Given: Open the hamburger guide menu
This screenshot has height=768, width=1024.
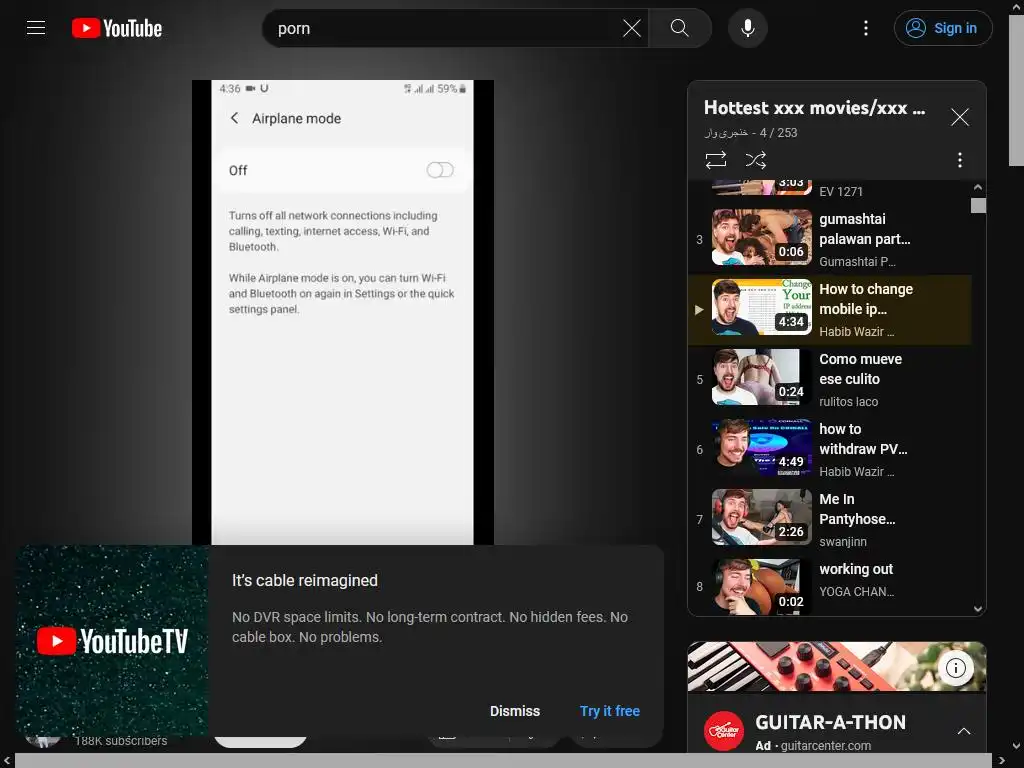Looking at the screenshot, I should (x=36, y=28).
